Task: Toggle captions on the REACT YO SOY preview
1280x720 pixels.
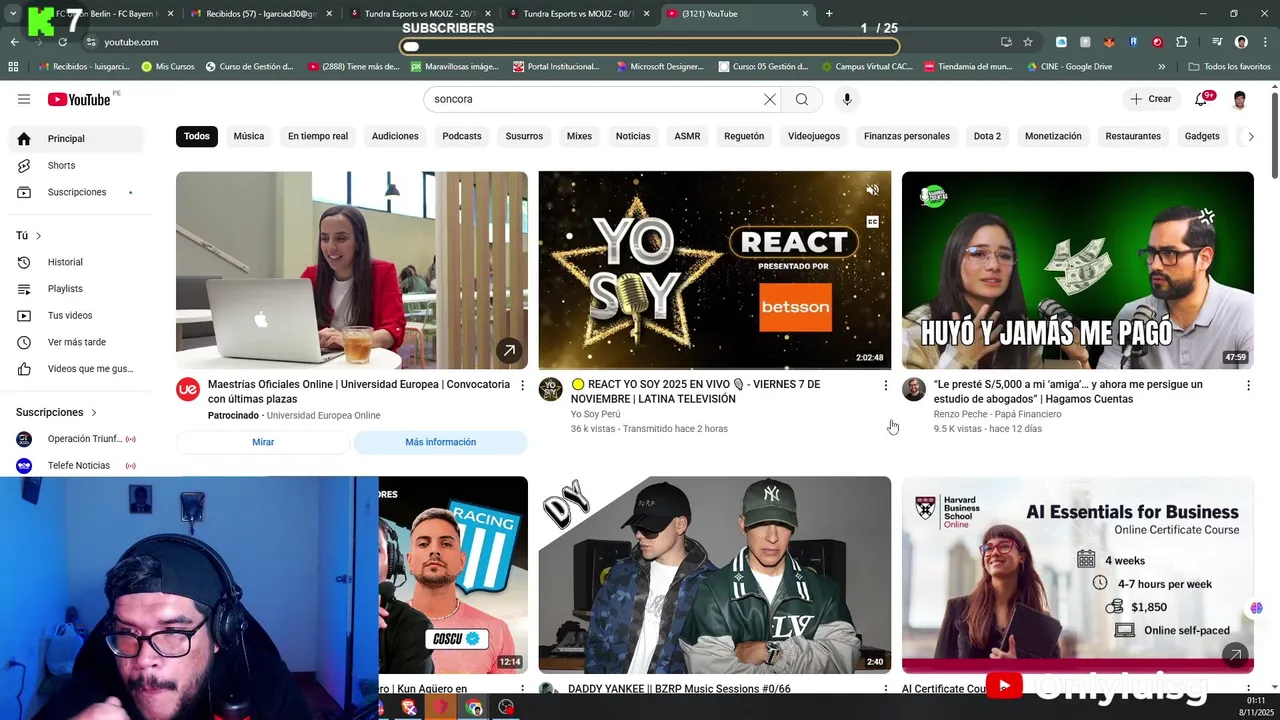Action: pos(872,222)
